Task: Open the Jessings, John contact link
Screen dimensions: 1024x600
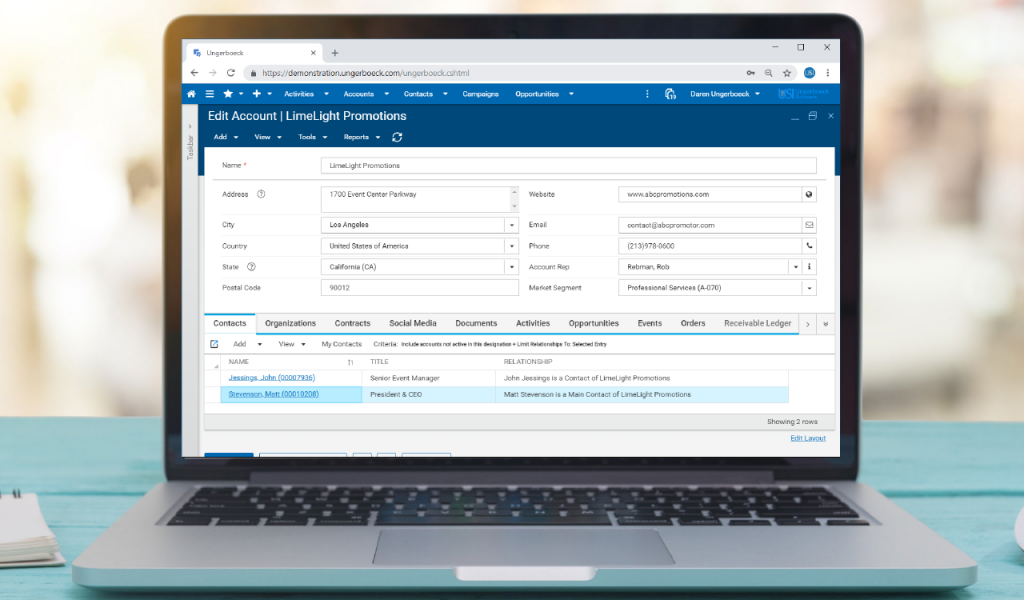Action: pos(271,378)
